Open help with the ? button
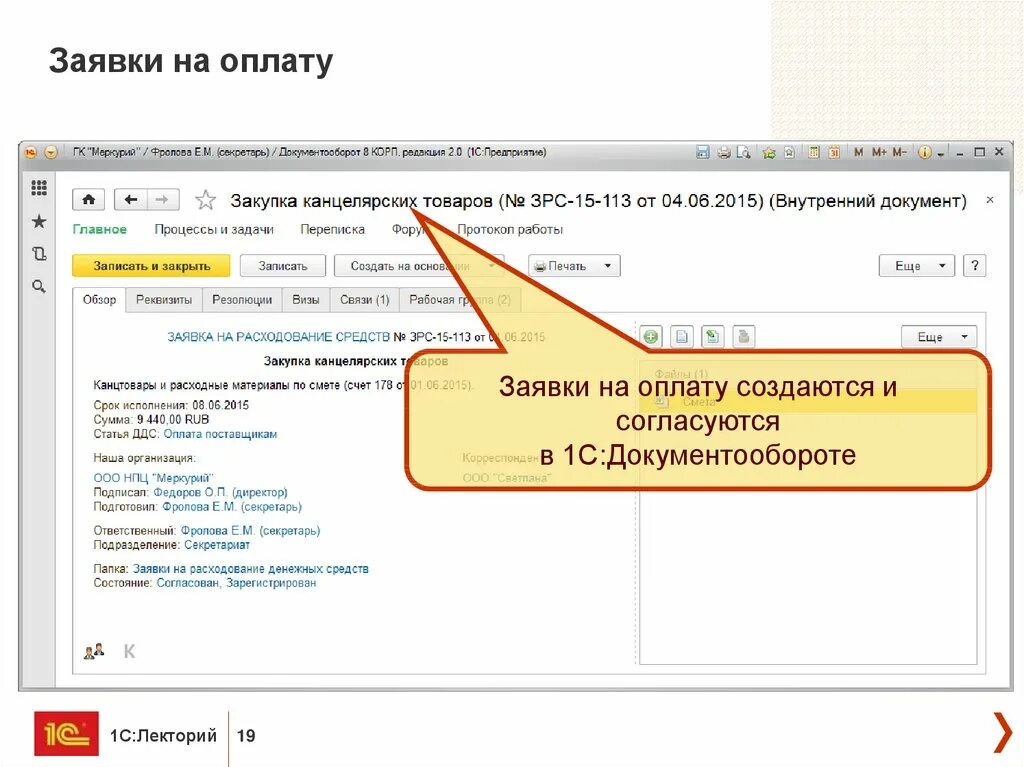Screen dimensions: 1024x767 pyautogui.click(x=974, y=266)
